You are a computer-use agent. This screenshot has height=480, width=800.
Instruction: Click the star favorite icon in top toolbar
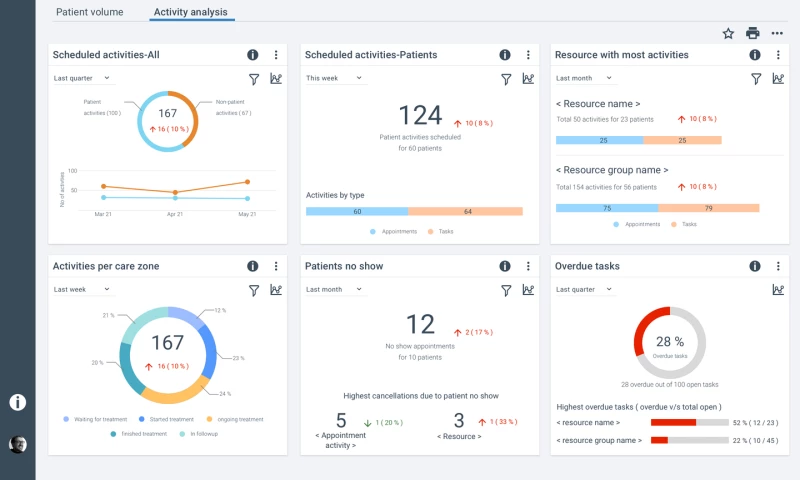tap(728, 33)
